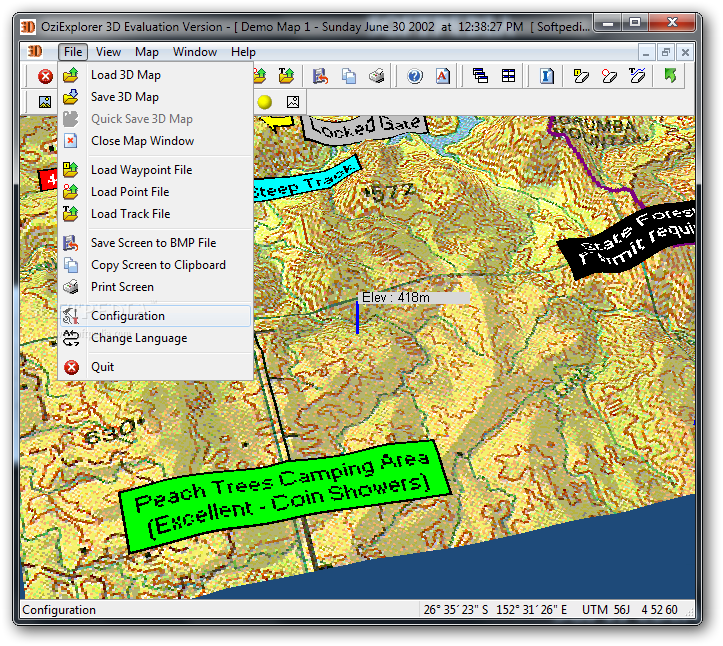The image size is (723, 646).
Task: Click the Change Language arrows icon in menu
Action: [x=71, y=338]
